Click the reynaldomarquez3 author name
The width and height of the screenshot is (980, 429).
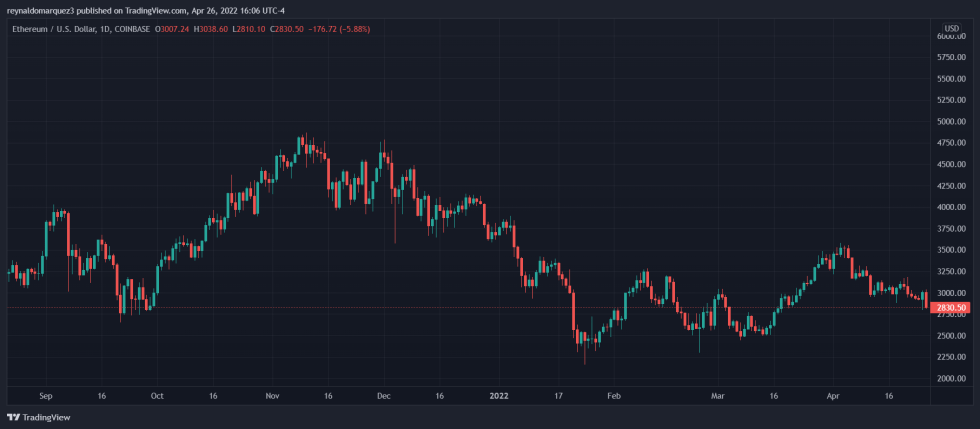(40, 11)
